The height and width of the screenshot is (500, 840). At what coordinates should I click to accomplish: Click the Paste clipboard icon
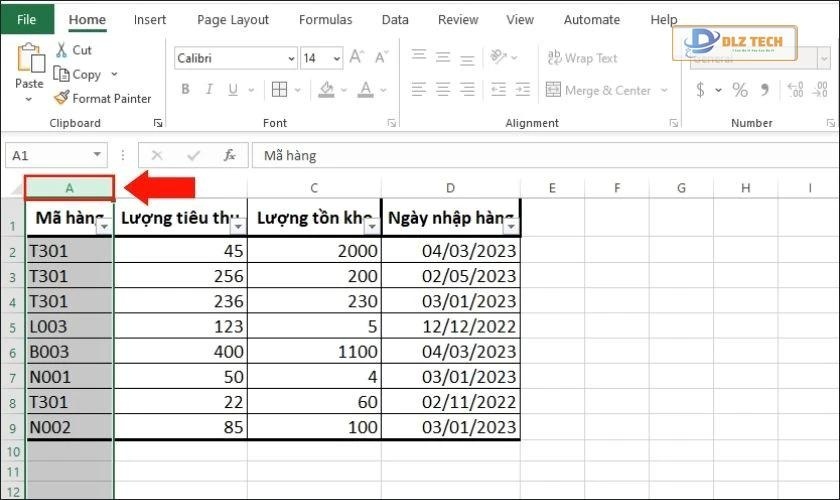(30, 58)
